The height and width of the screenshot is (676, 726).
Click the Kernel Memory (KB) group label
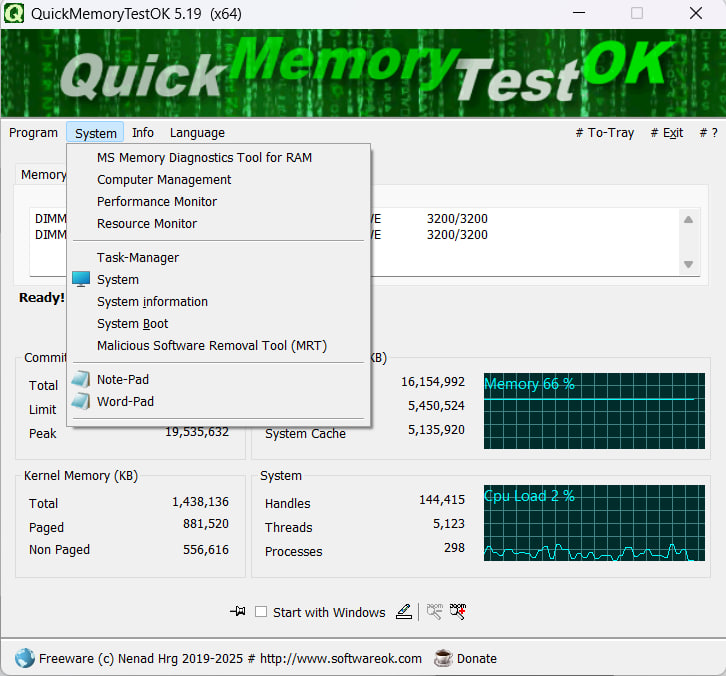tap(81, 476)
